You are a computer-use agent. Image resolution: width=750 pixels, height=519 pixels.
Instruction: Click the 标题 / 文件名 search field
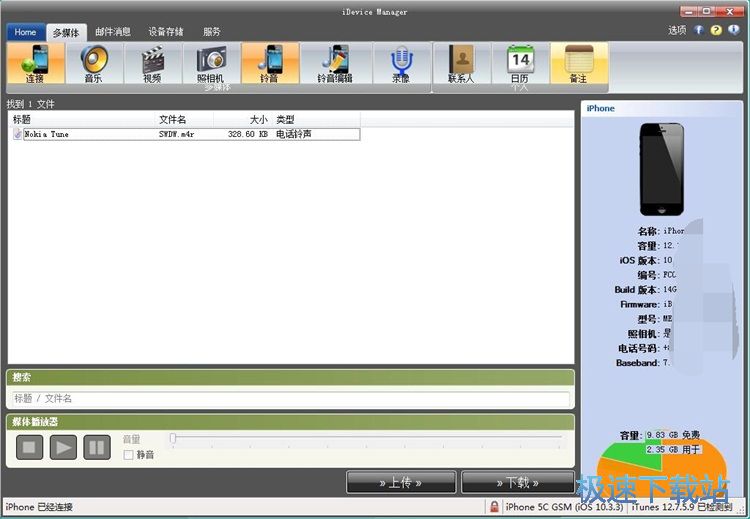pos(291,398)
